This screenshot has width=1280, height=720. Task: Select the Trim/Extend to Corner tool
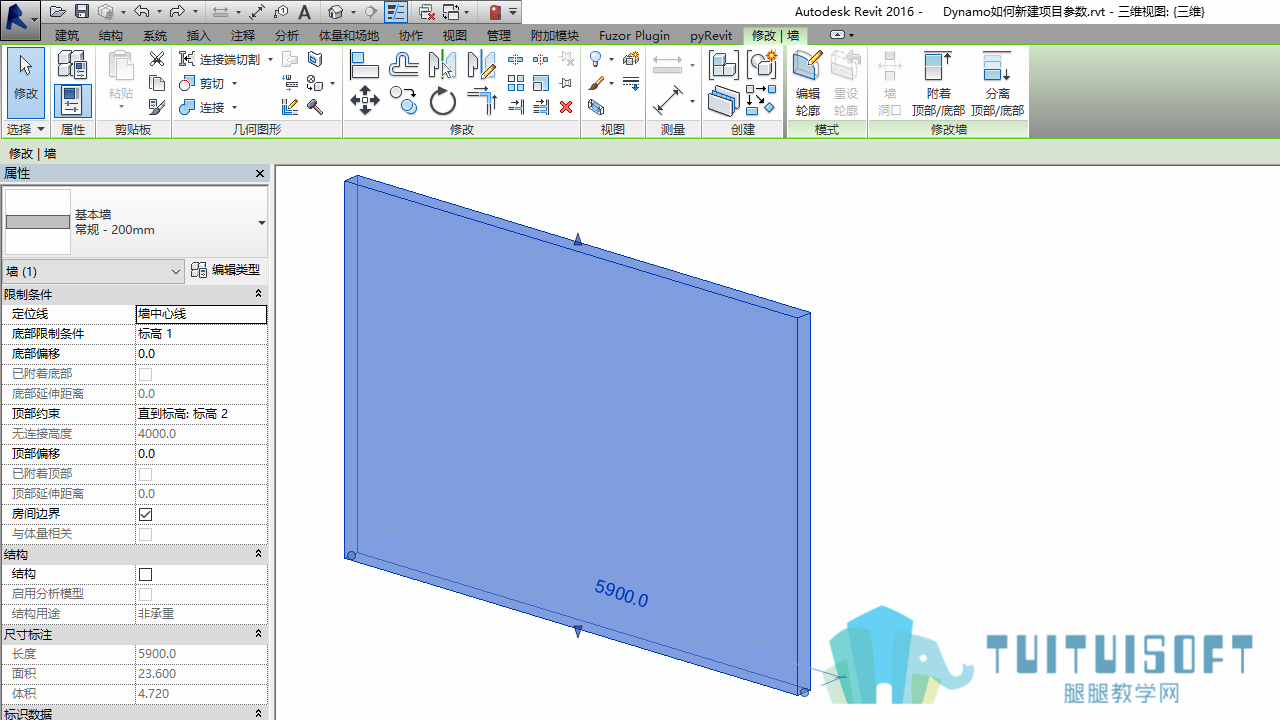click(481, 101)
